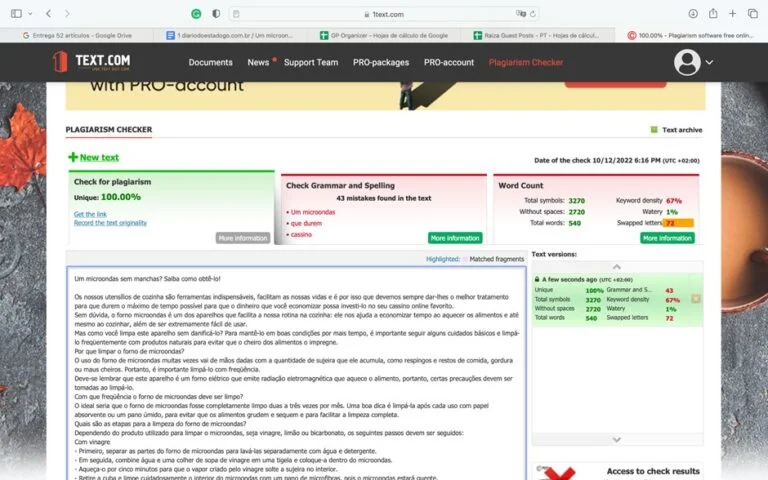Click the New text link

tap(99, 157)
